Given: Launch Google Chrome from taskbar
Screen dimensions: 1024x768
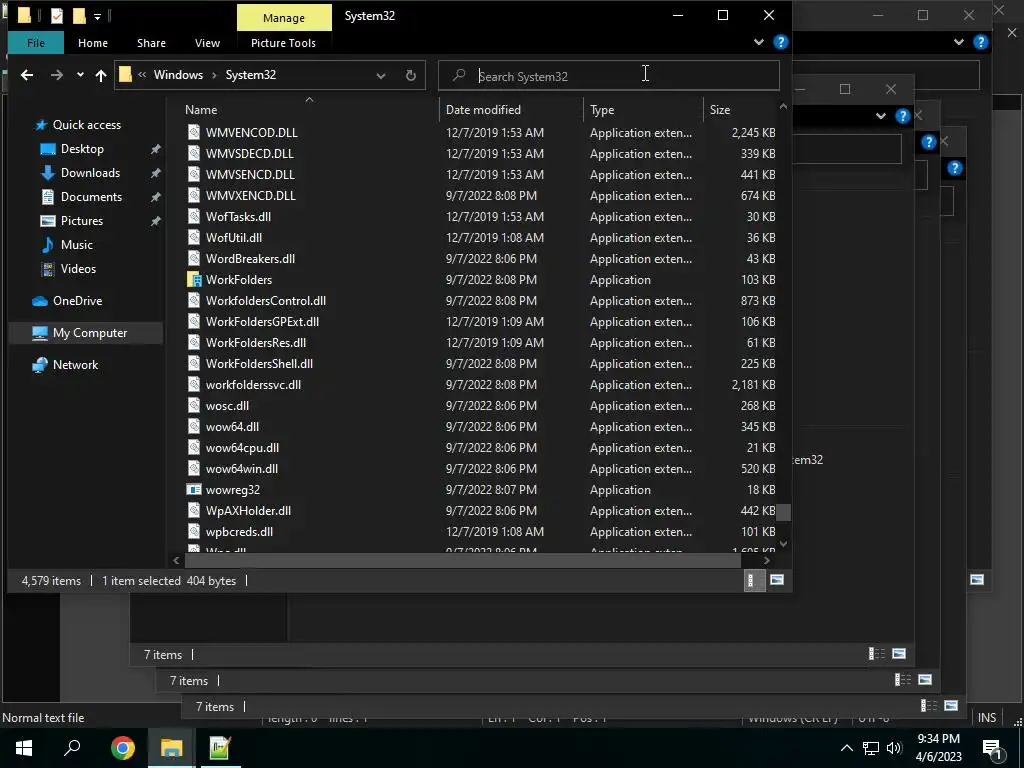Looking at the screenshot, I should pos(123,748).
